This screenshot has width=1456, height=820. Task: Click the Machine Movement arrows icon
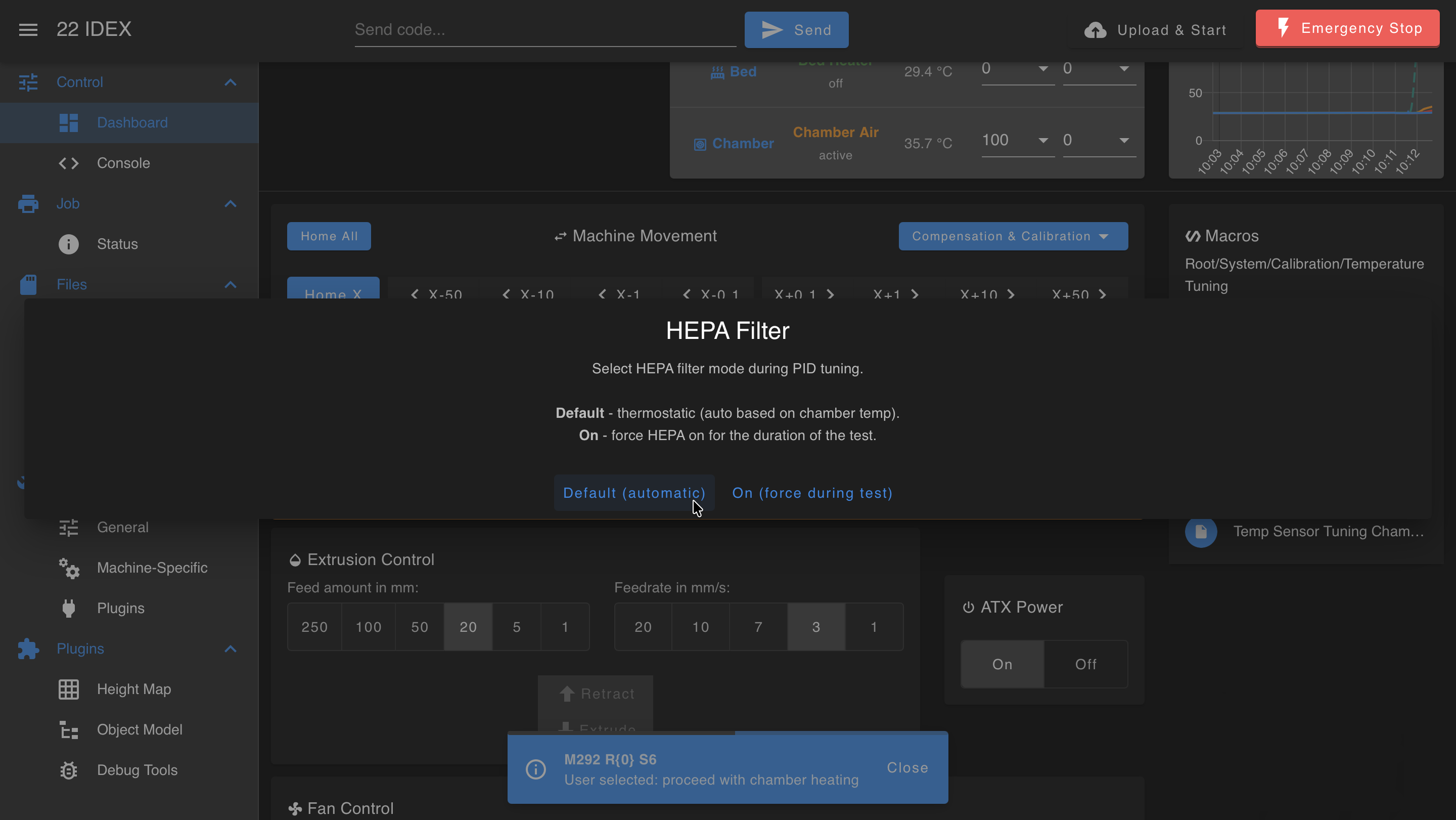[x=560, y=236]
